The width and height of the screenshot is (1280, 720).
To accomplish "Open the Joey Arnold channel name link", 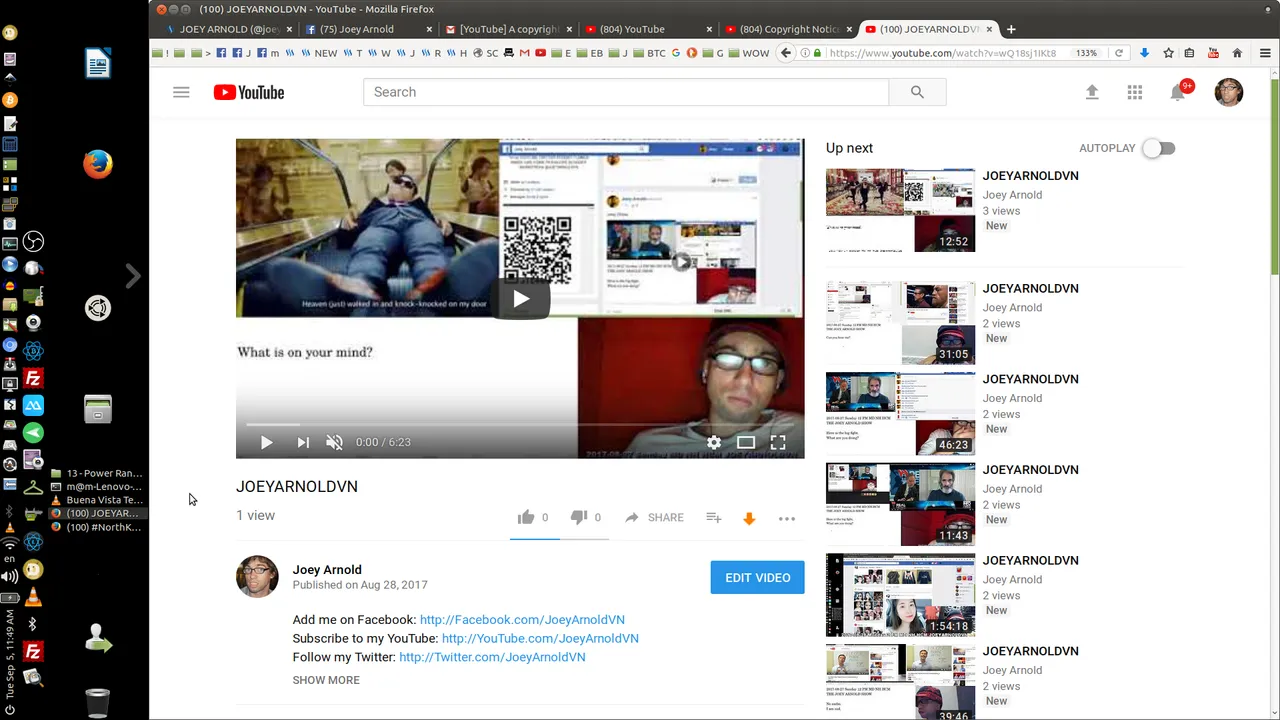I will coord(327,569).
